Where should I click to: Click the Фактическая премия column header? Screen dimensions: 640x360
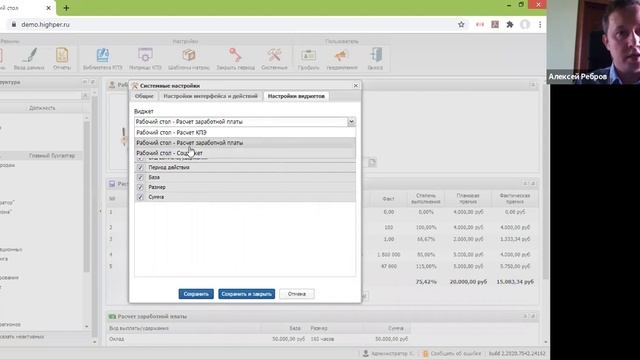point(515,199)
